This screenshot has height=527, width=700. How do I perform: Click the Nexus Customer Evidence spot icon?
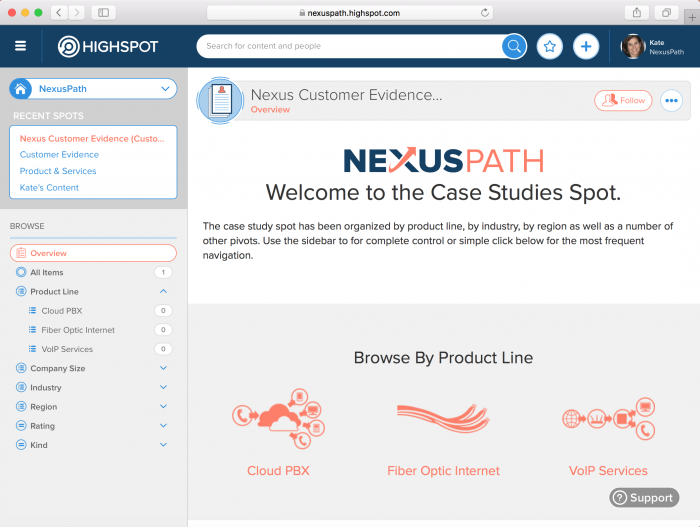point(221,100)
